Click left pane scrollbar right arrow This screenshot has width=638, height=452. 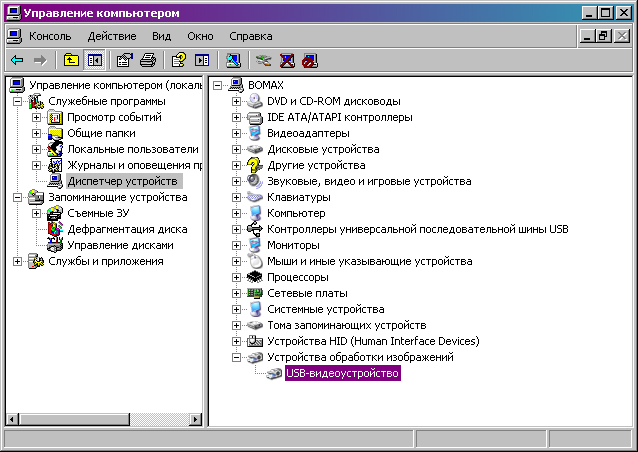[x=196, y=419]
